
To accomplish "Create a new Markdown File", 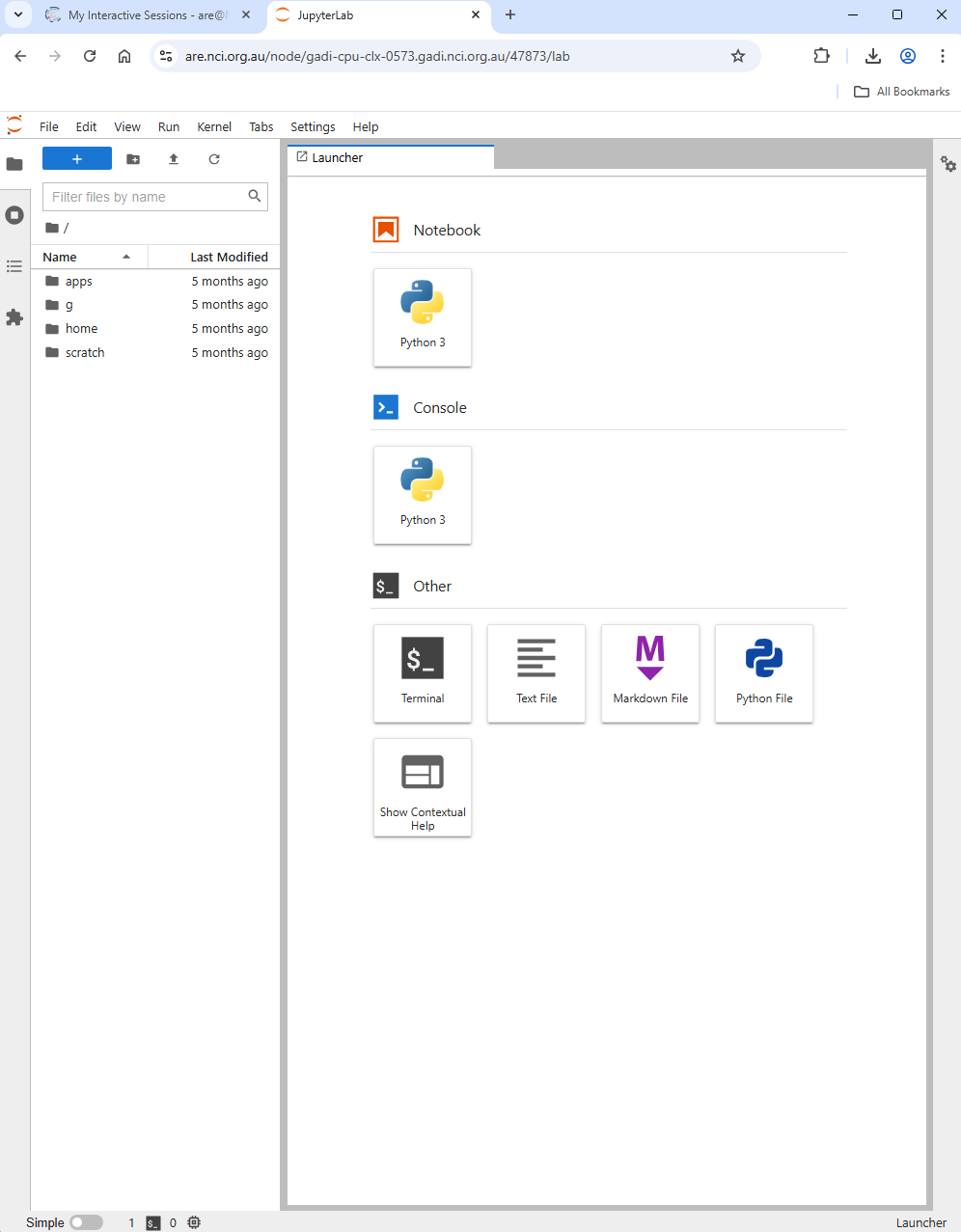I will pos(650,672).
